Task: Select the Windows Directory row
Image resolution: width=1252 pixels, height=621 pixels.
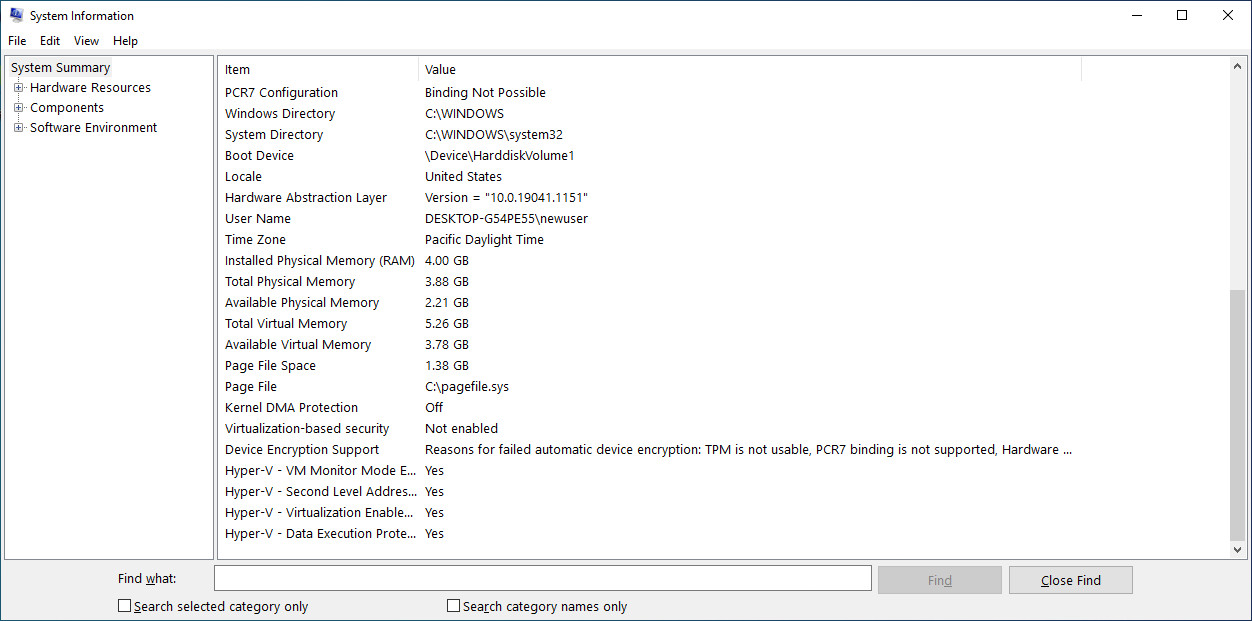Action: 650,114
